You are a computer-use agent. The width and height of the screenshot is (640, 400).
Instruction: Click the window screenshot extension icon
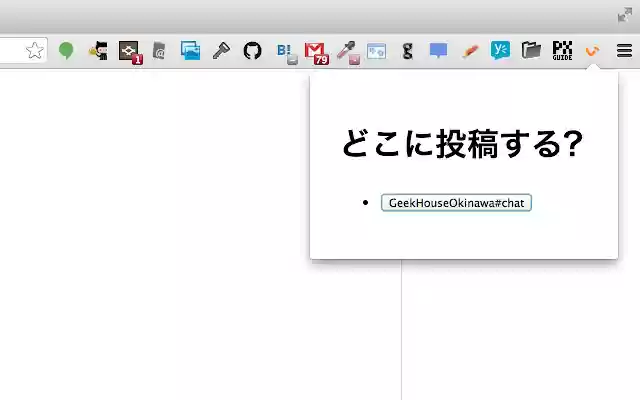[x=376, y=51]
